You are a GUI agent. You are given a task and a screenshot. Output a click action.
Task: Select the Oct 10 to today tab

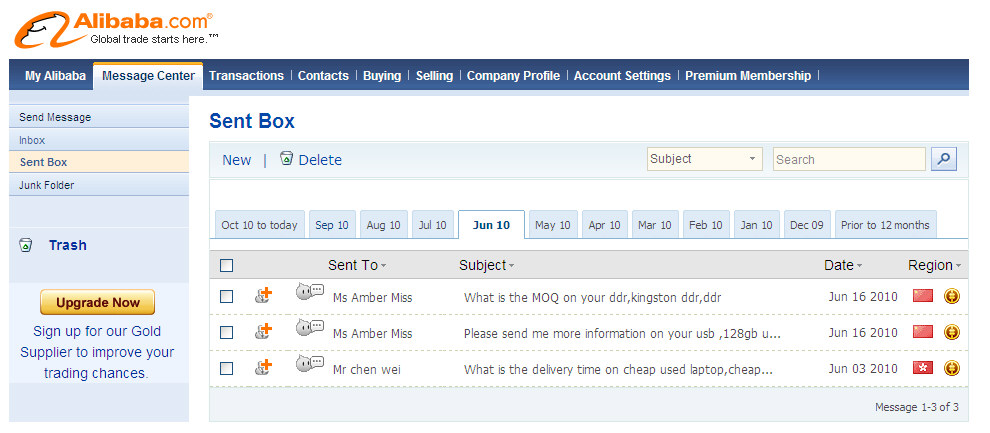tap(259, 225)
